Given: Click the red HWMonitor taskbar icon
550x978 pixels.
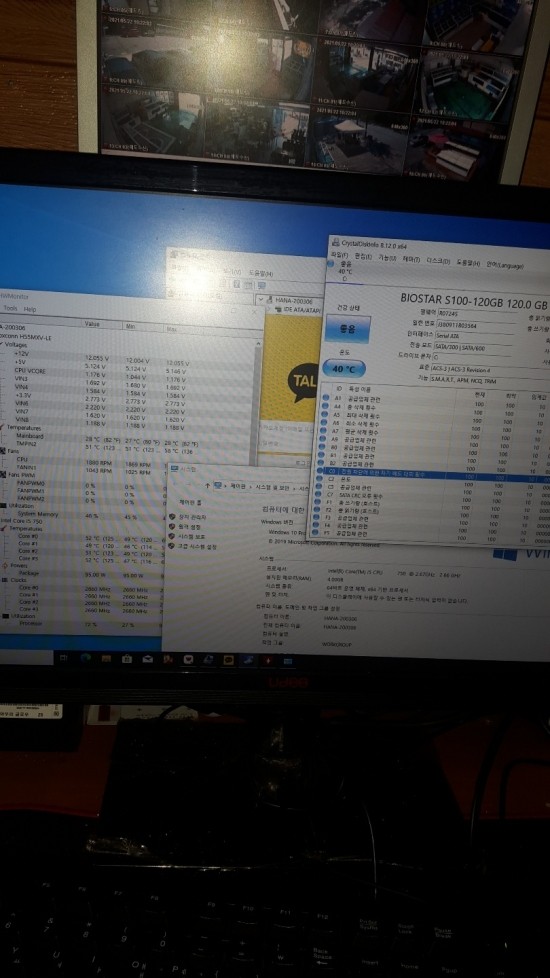Looking at the screenshot, I should [268, 660].
